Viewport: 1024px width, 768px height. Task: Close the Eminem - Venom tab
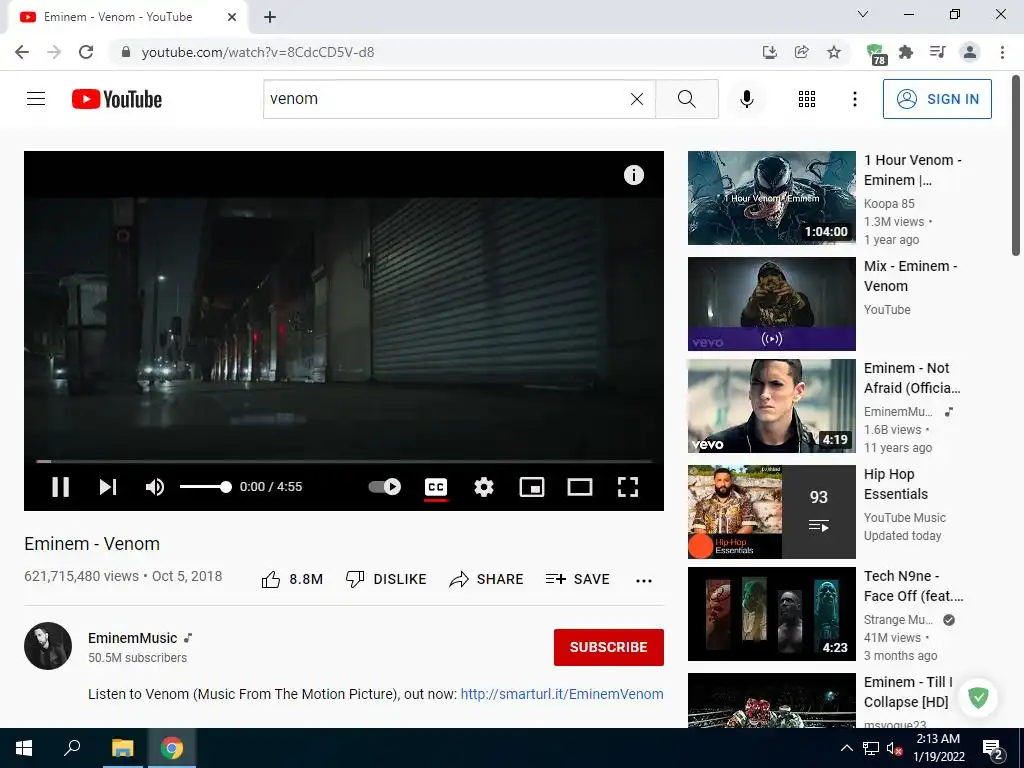(232, 17)
